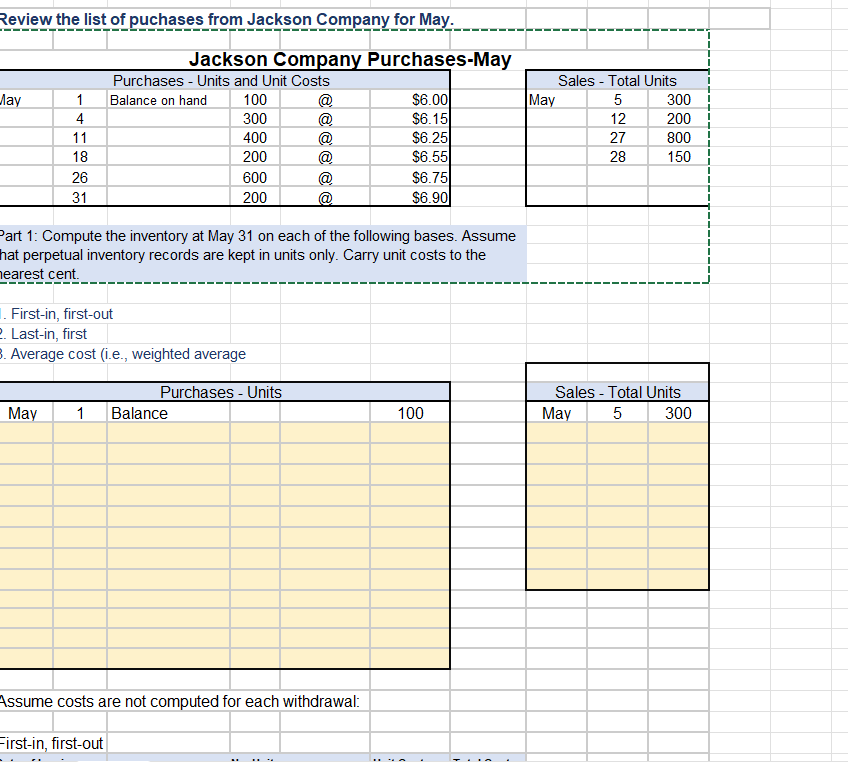This screenshot has width=848, height=762.
Task: Click the 400 units cell for May 11
Action: (255, 138)
